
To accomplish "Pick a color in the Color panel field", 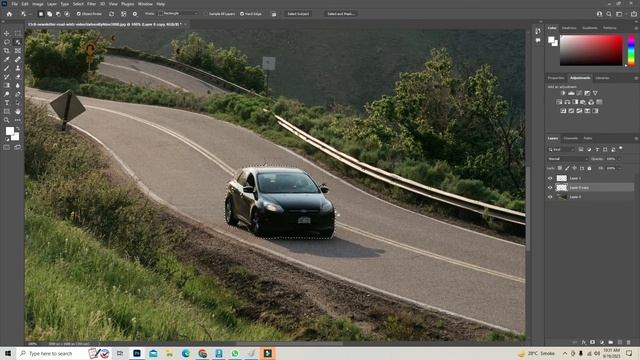I will 591,50.
